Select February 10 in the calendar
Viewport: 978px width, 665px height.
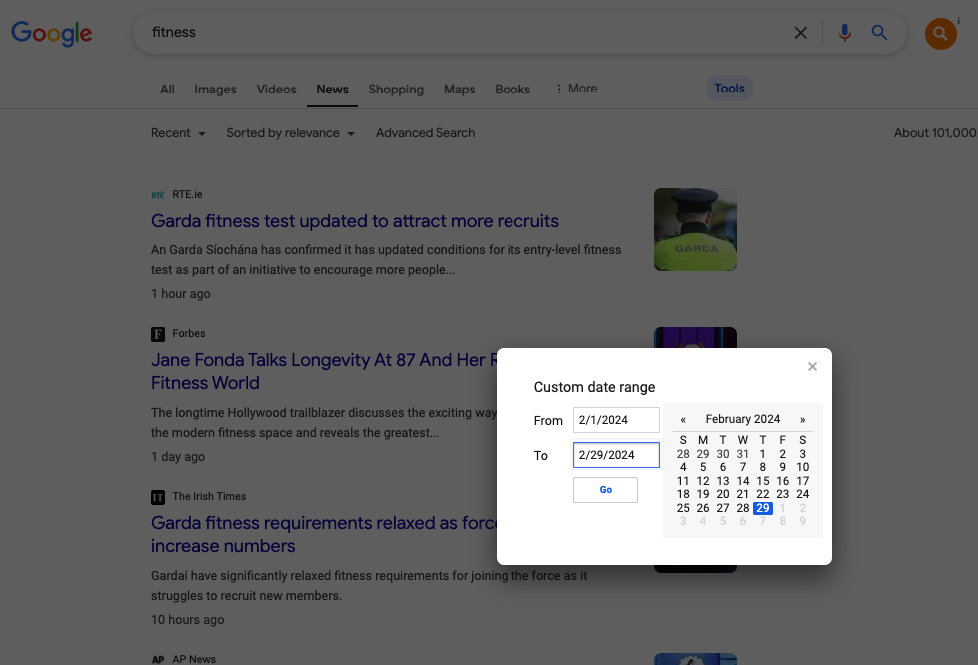803,467
